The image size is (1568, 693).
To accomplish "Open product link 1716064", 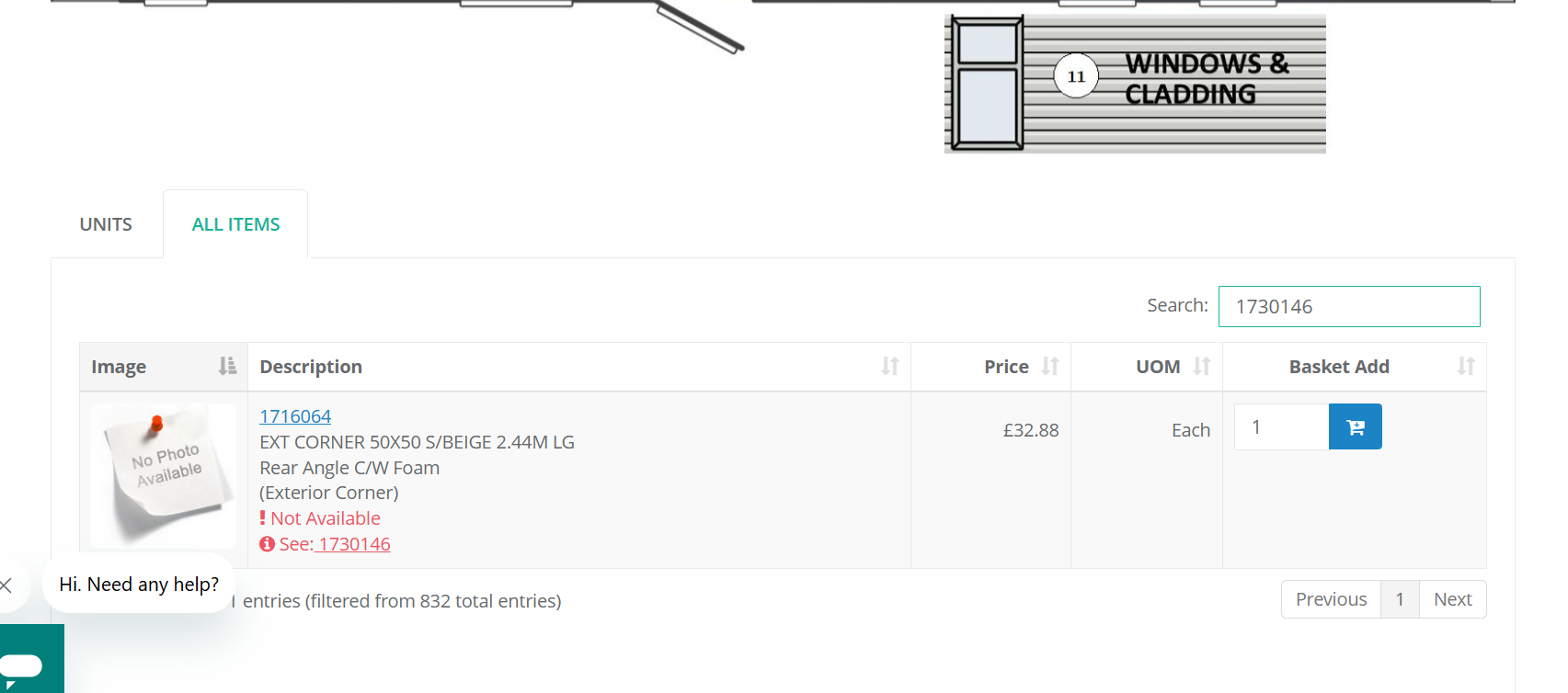I will [295, 416].
